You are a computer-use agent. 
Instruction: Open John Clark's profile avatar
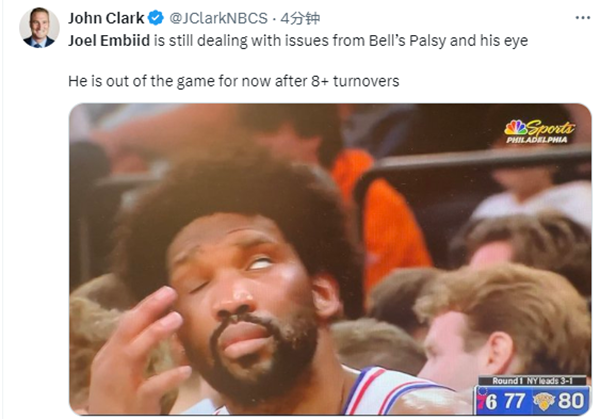point(39,28)
